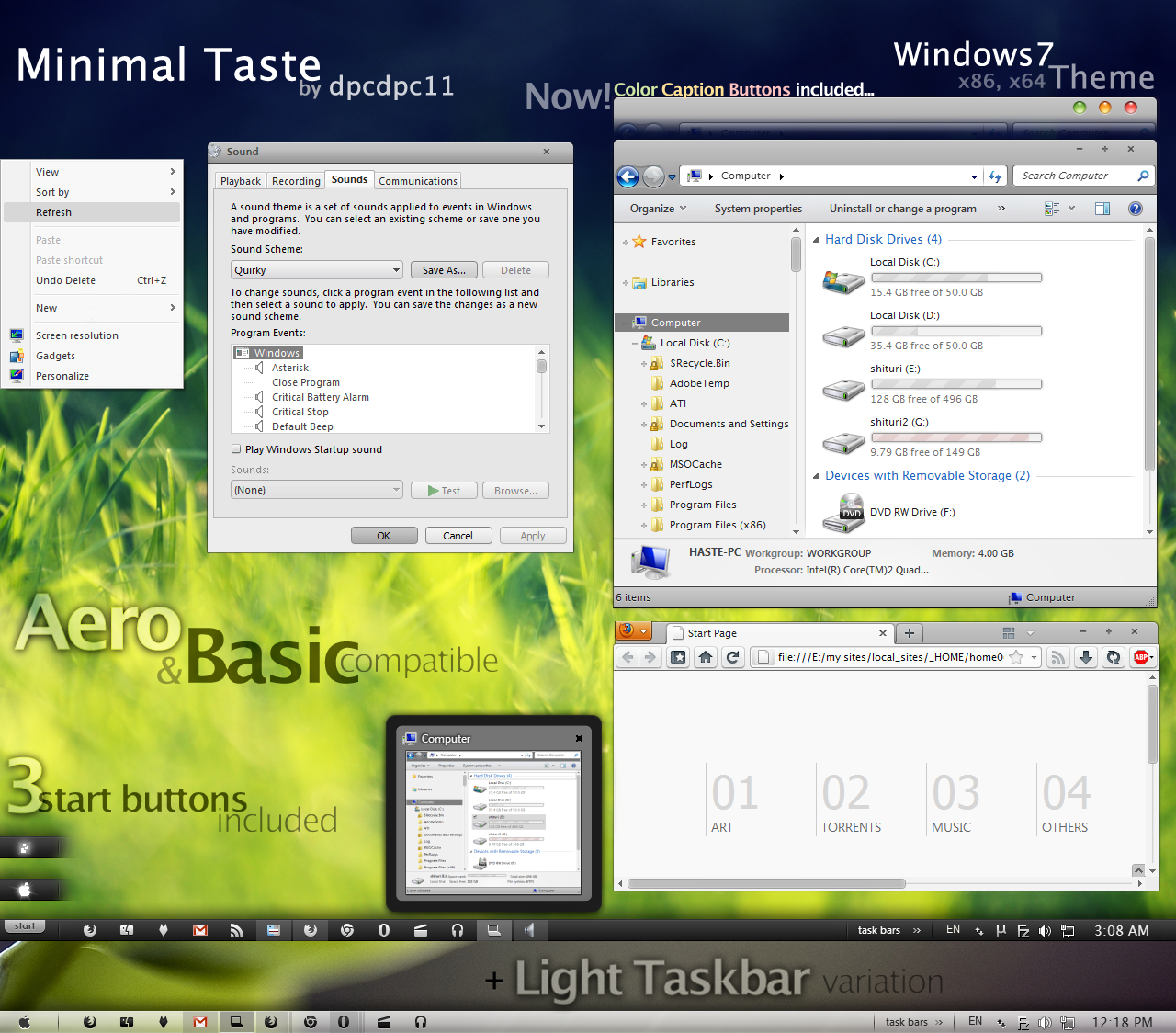Click the sync arrows icon in Firefox toolbar
This screenshot has height=1033, width=1176.
pos(1114,657)
